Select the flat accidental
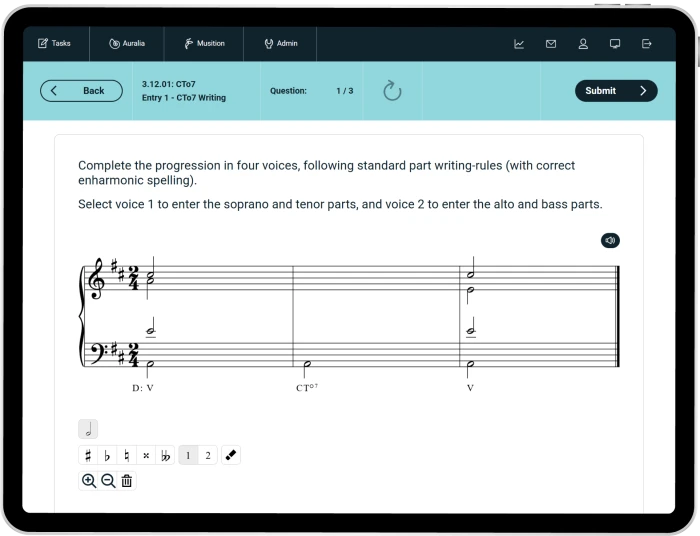The height and width of the screenshot is (536, 700). click(x=107, y=456)
